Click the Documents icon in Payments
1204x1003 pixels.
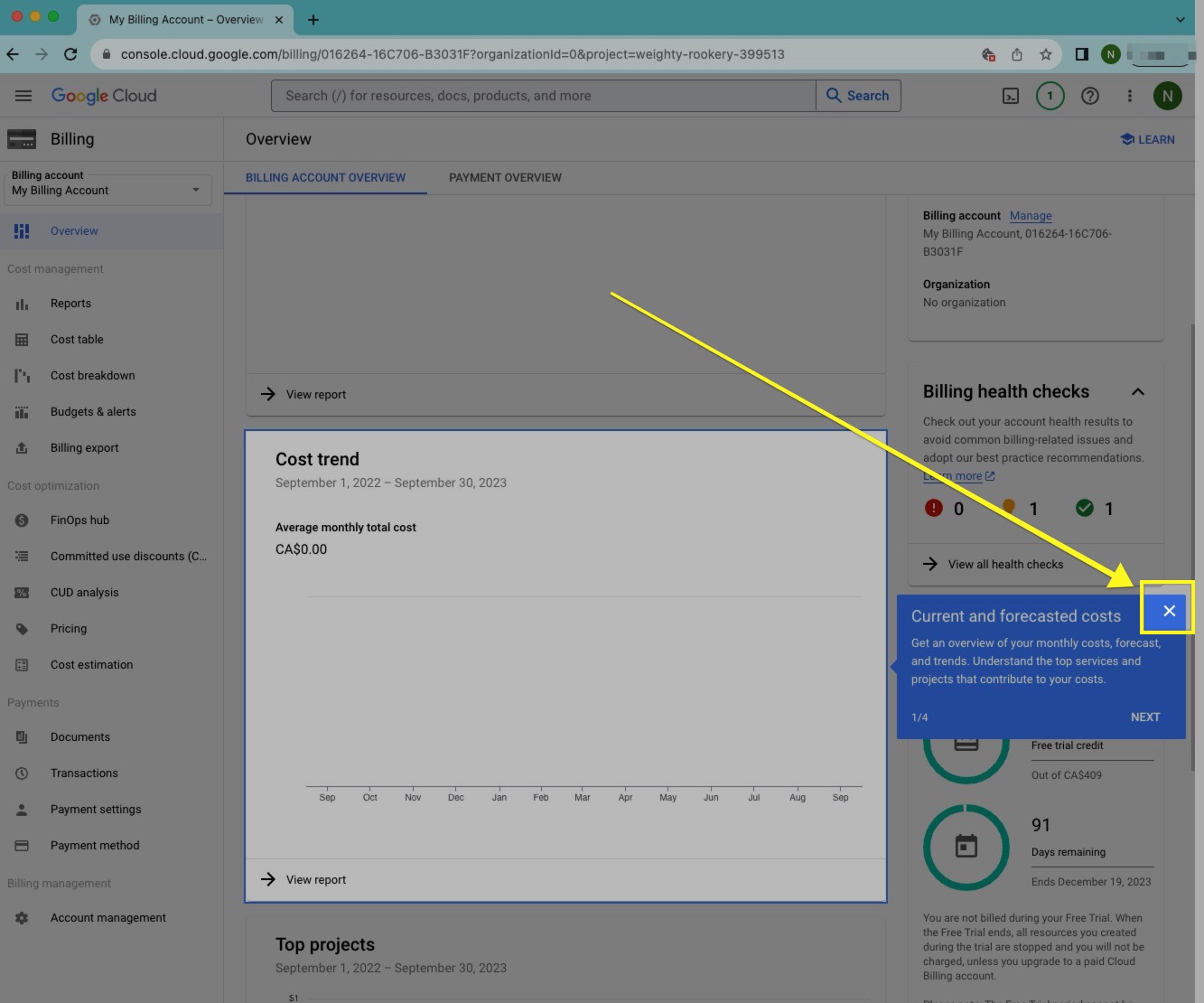point(22,737)
